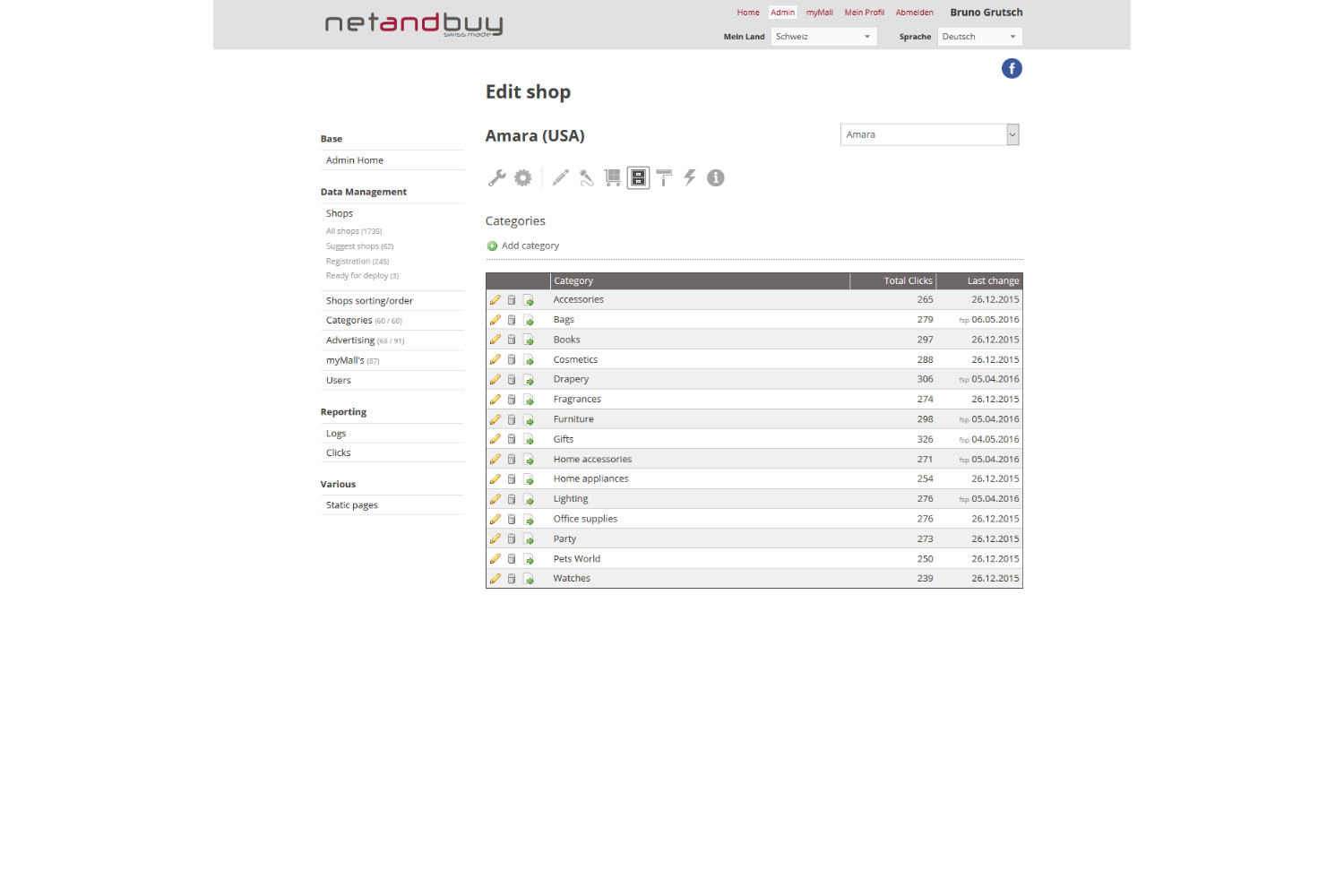Open the Amara shop selector dropdown

pos(929,134)
